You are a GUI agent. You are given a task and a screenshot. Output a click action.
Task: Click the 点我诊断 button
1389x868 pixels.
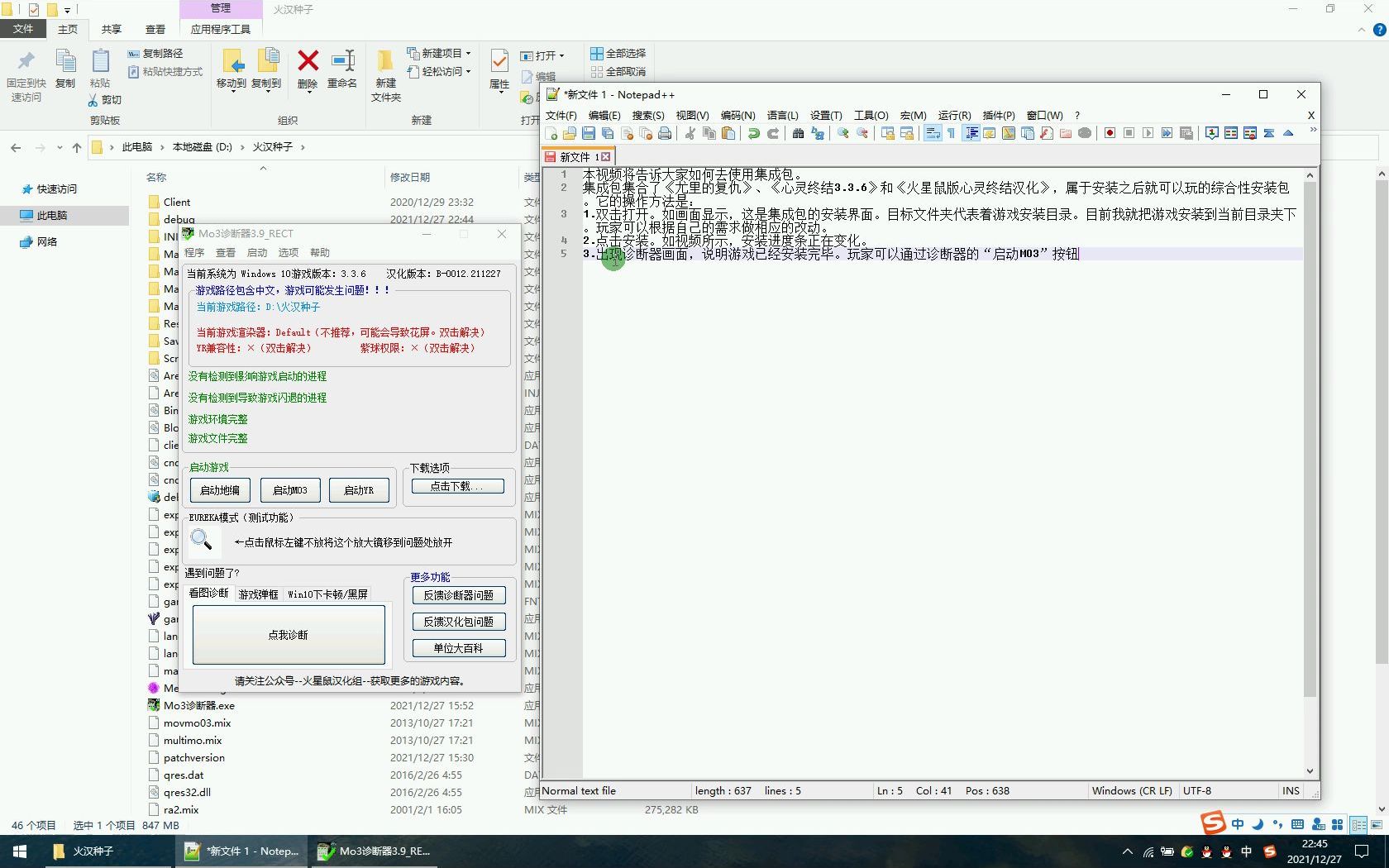[x=289, y=635]
